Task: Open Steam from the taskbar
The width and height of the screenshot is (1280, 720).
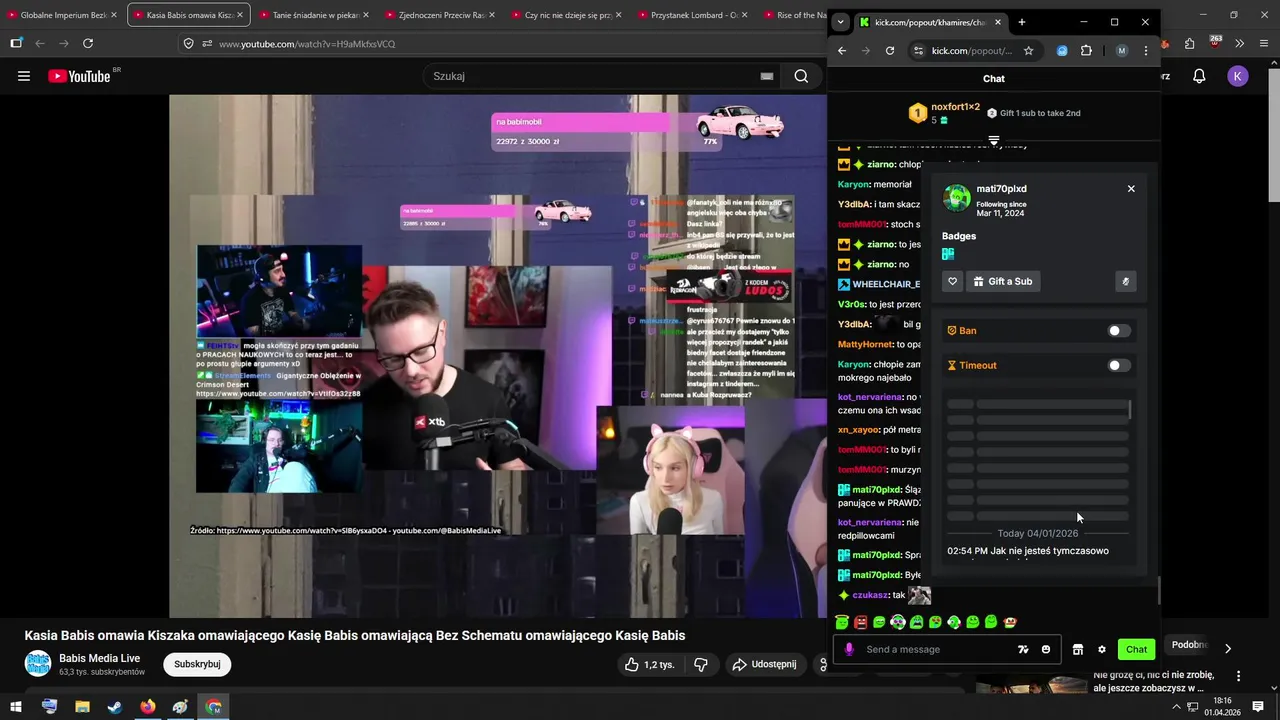Action: [115, 707]
